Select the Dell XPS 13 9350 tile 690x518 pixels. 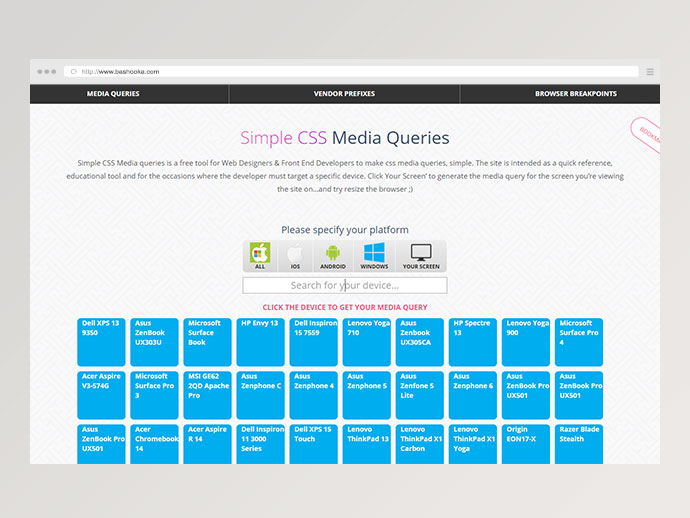coord(101,342)
